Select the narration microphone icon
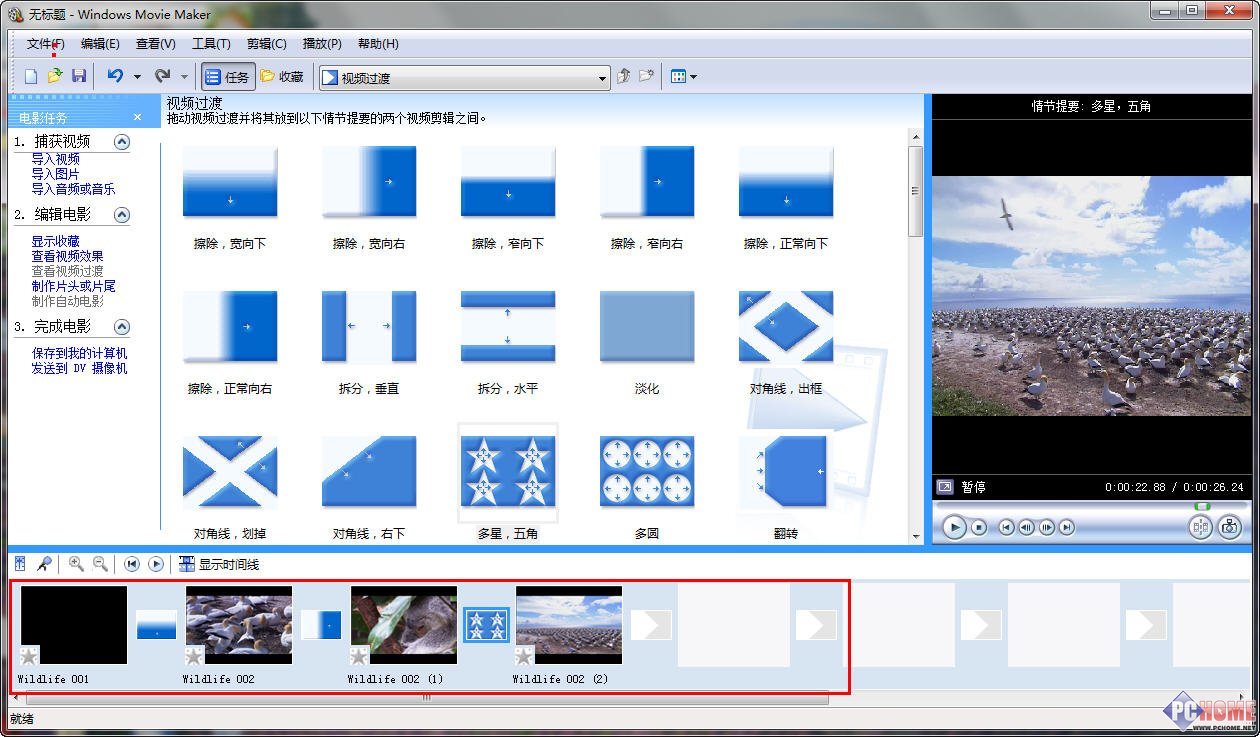This screenshot has height=737, width=1260. coord(44,563)
